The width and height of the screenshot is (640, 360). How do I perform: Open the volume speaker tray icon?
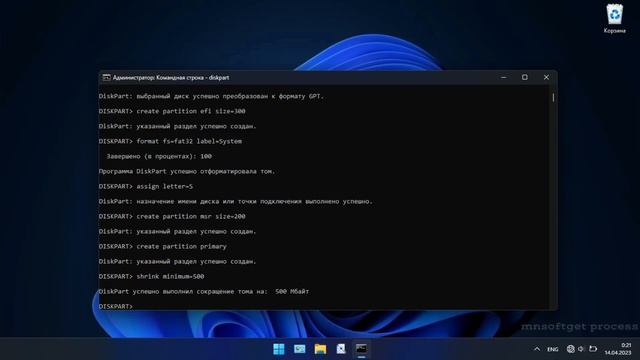coord(581,349)
